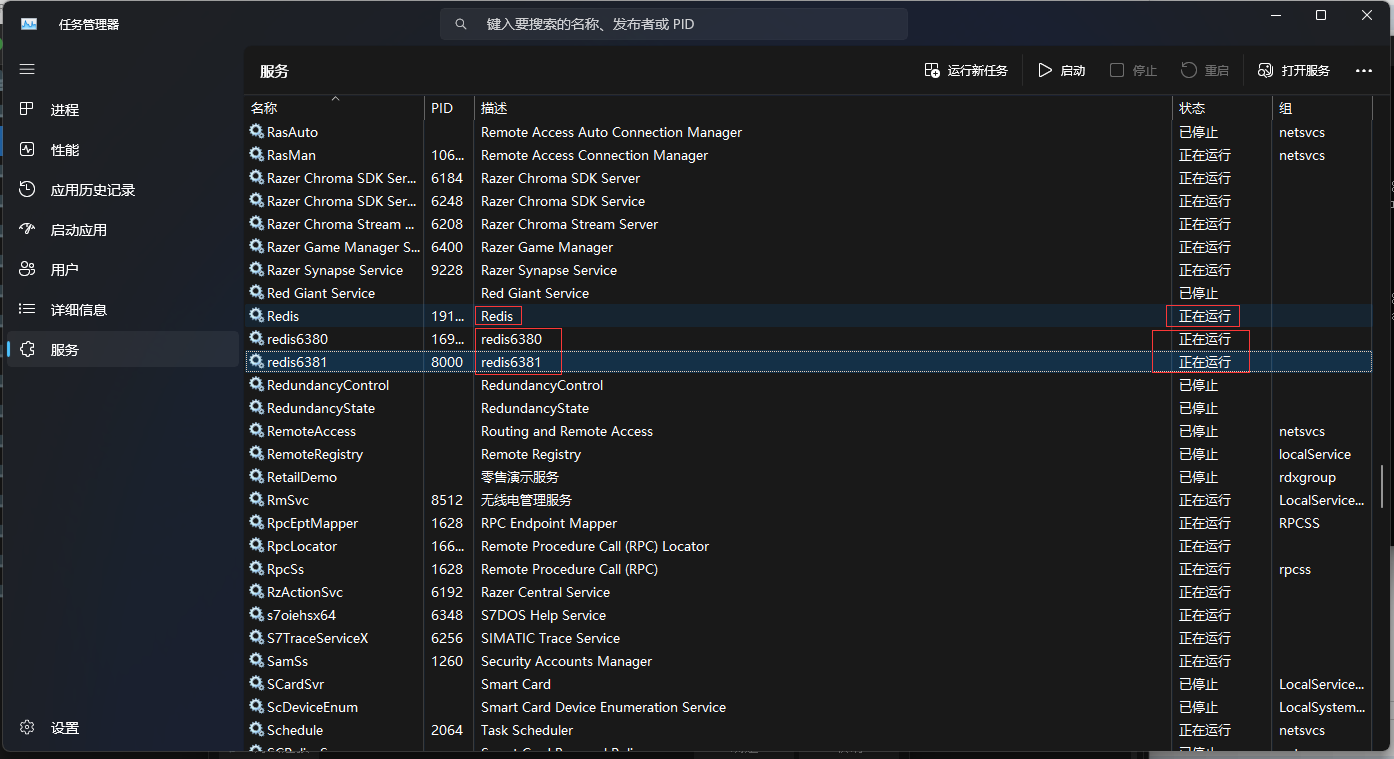Click the gear icon of the Redis service
Viewport: 1394px width, 759px height.
(256, 316)
